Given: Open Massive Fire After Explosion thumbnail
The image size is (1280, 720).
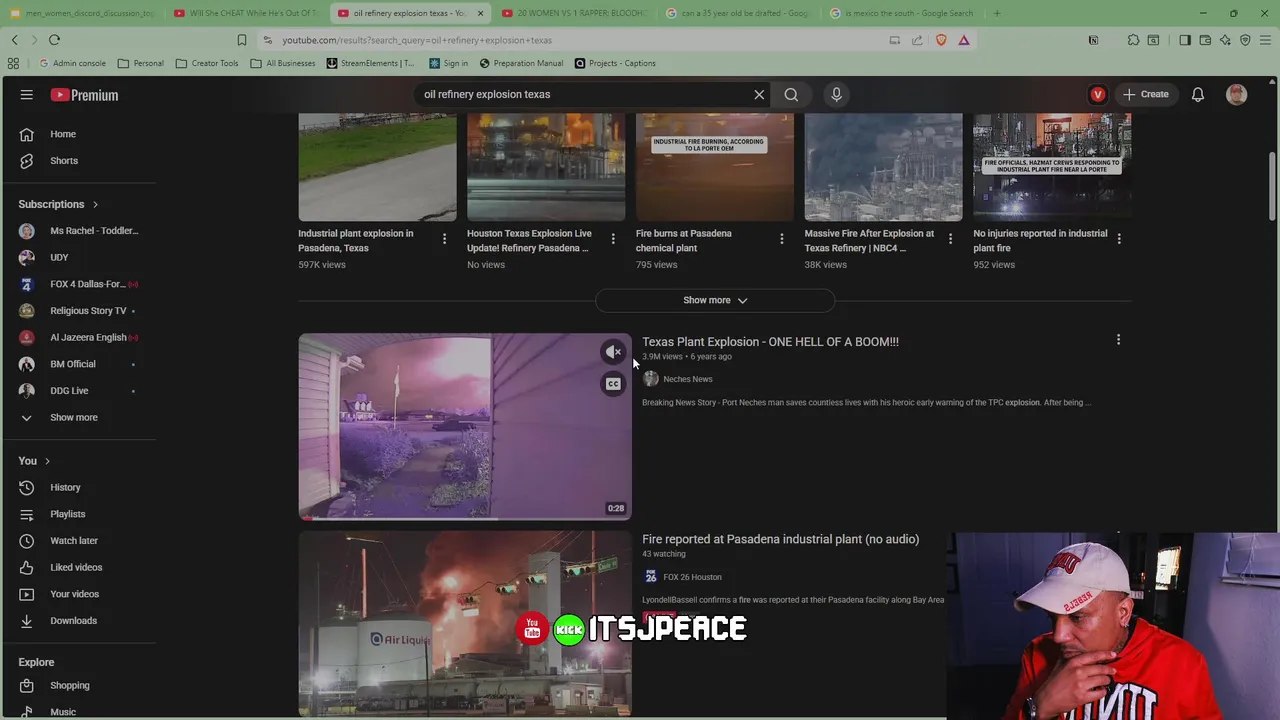Looking at the screenshot, I should (884, 166).
